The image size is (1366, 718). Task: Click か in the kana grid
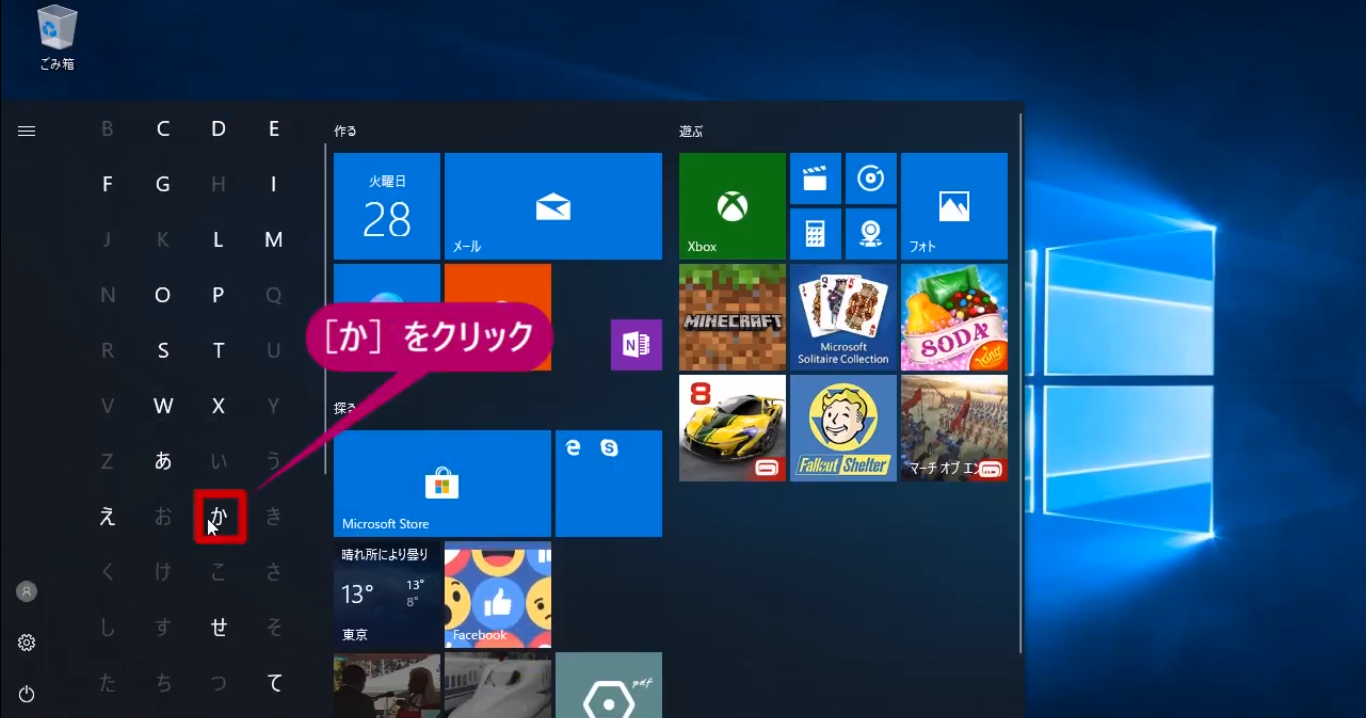pyautogui.click(x=219, y=517)
